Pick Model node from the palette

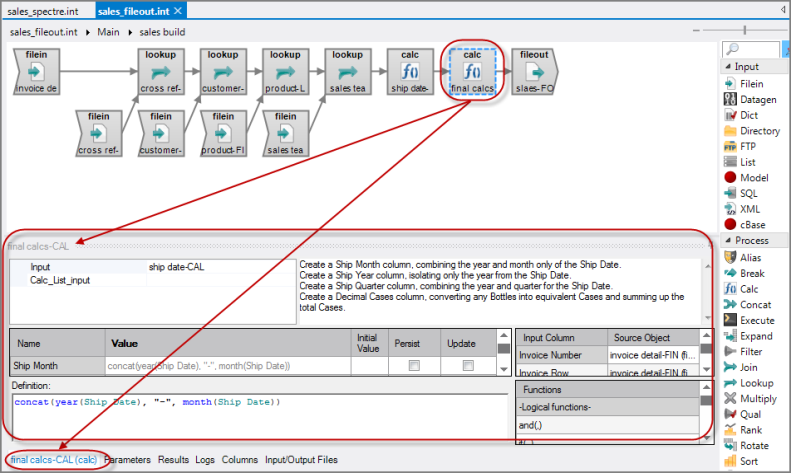point(746,178)
